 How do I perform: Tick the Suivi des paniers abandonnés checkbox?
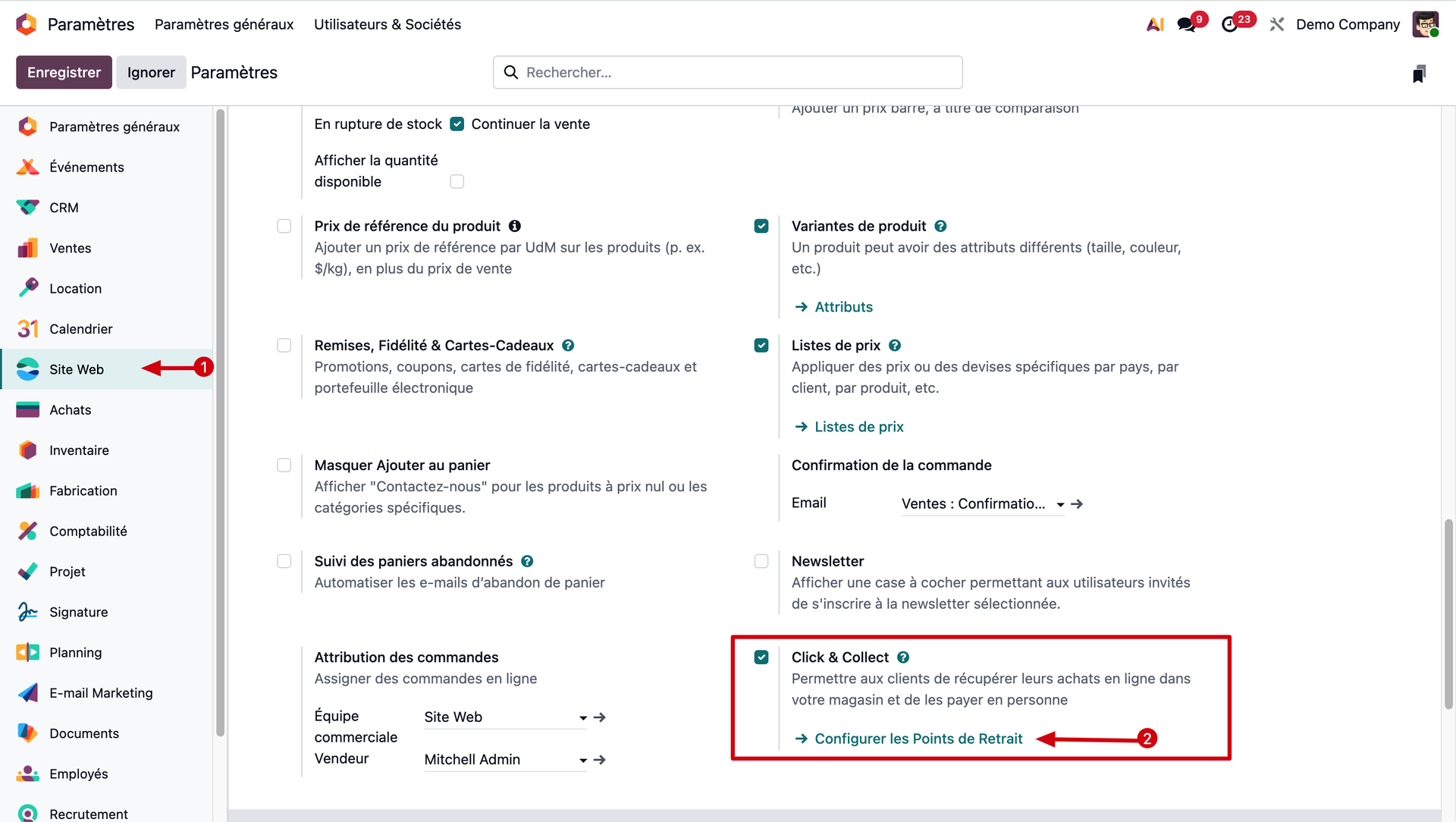[x=284, y=561]
